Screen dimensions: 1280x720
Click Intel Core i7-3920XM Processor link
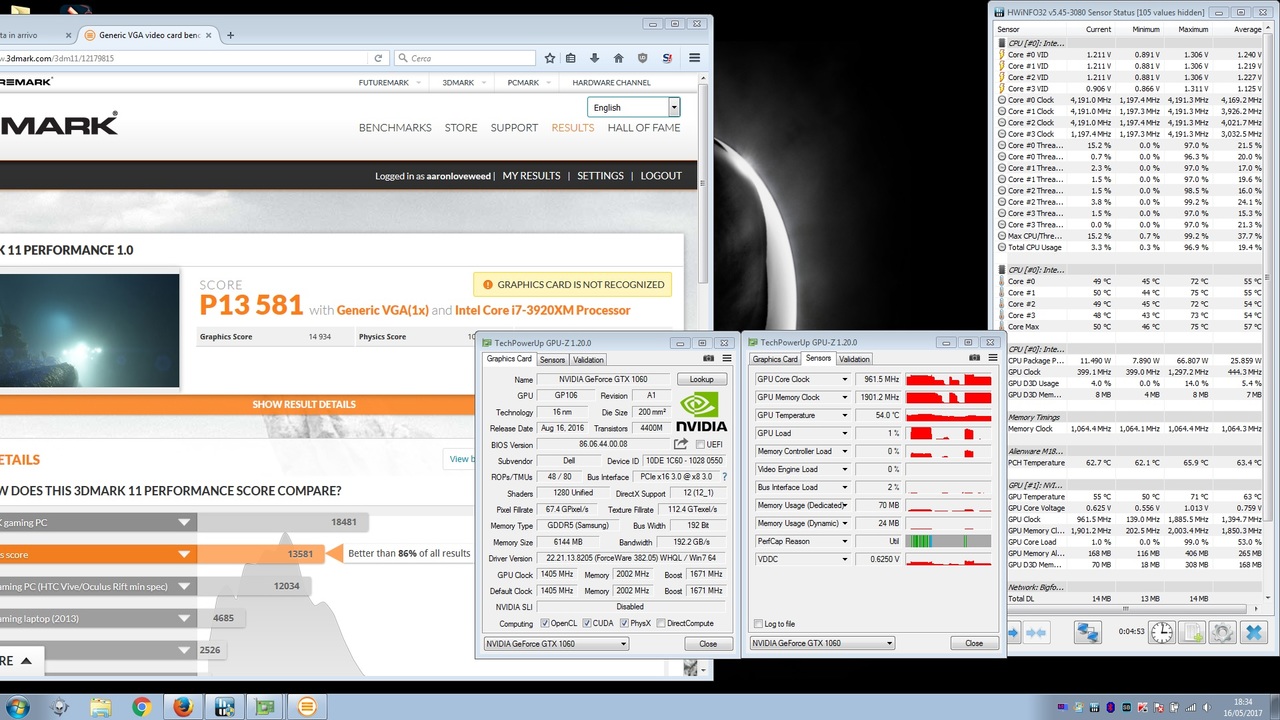(x=543, y=310)
